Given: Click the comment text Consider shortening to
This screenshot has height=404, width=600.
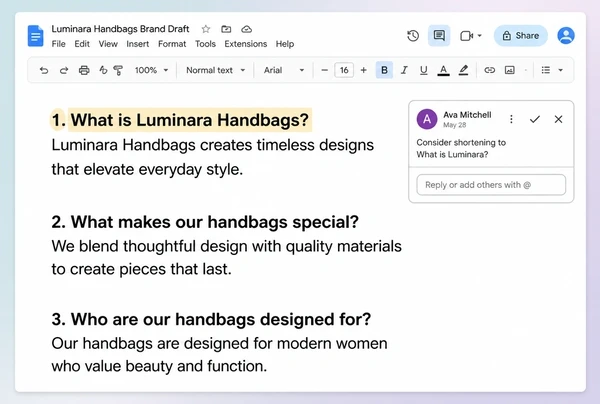Looking at the screenshot, I should [461, 143].
